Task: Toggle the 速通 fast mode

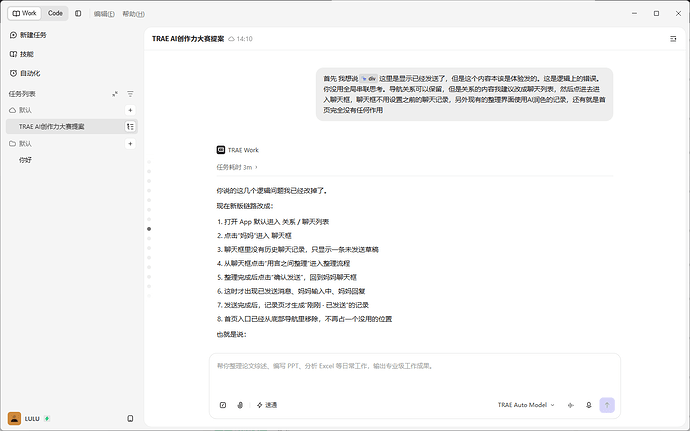Action: [267, 405]
